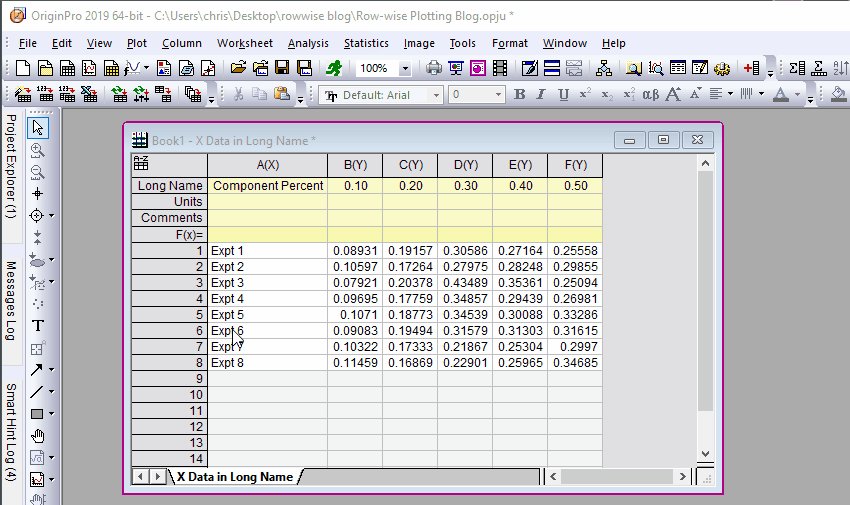The image size is (850, 505).
Task: Open the Plot menu
Action: click(x=137, y=43)
